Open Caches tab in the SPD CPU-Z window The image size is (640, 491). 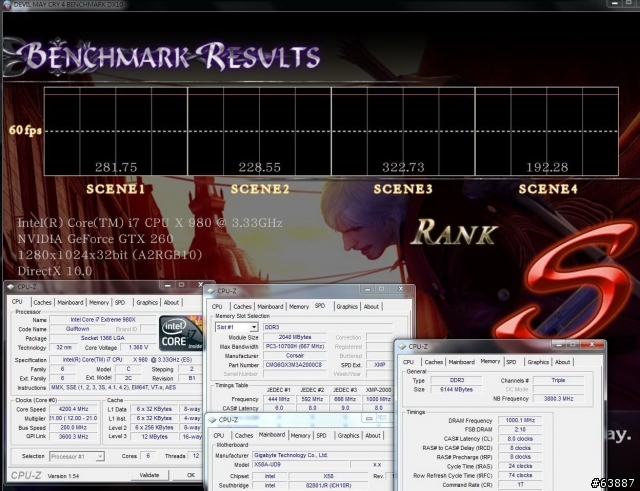242,307
